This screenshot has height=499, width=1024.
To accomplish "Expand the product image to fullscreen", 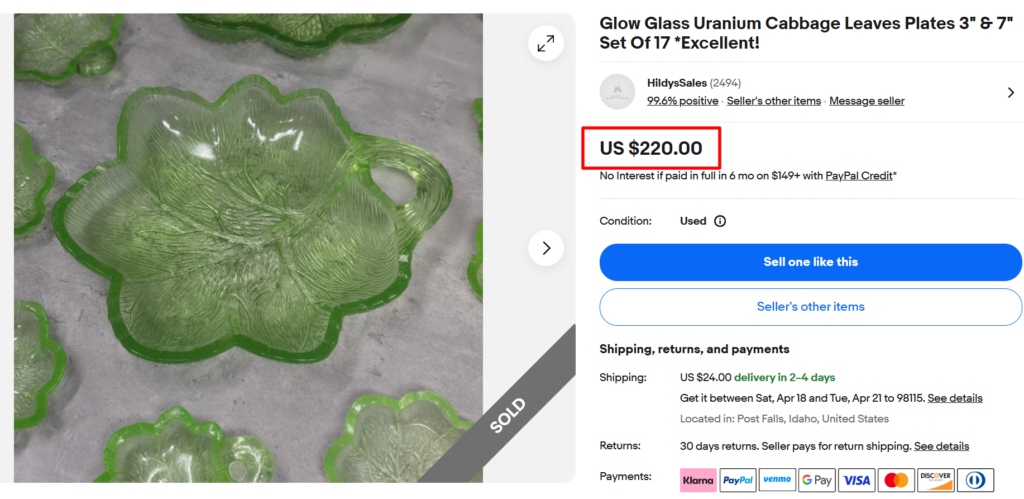I will (x=546, y=44).
